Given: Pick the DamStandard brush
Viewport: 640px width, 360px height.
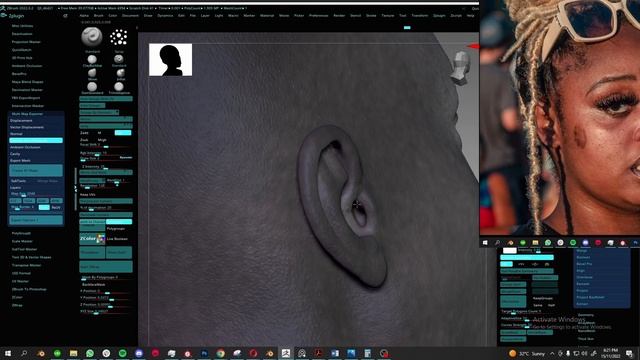Looking at the screenshot, I should 92,87.
